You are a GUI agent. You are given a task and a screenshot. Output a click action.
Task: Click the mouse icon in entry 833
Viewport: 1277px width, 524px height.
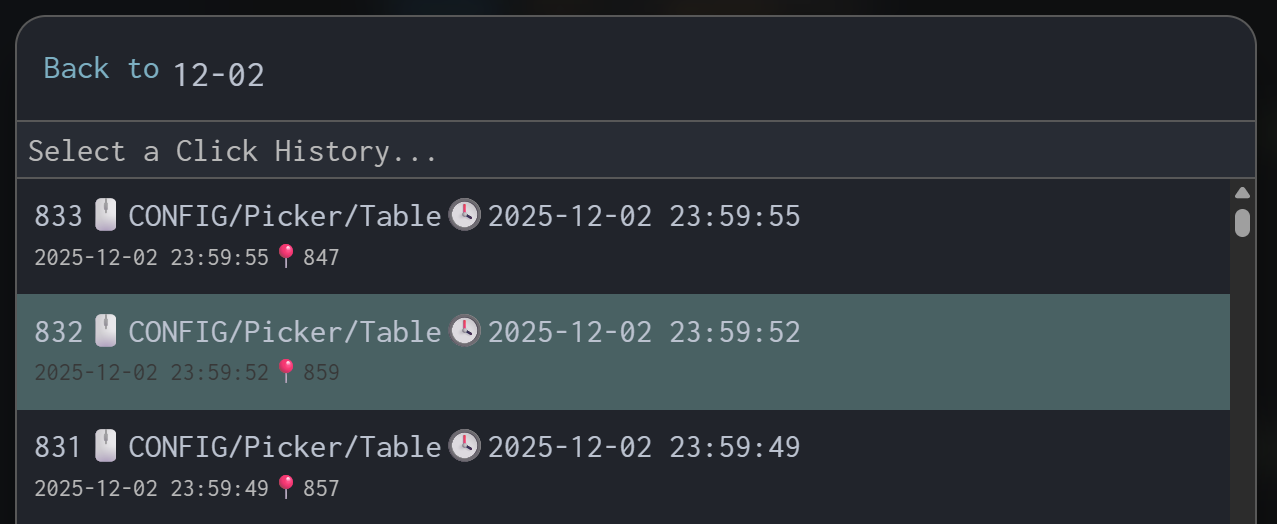105,215
